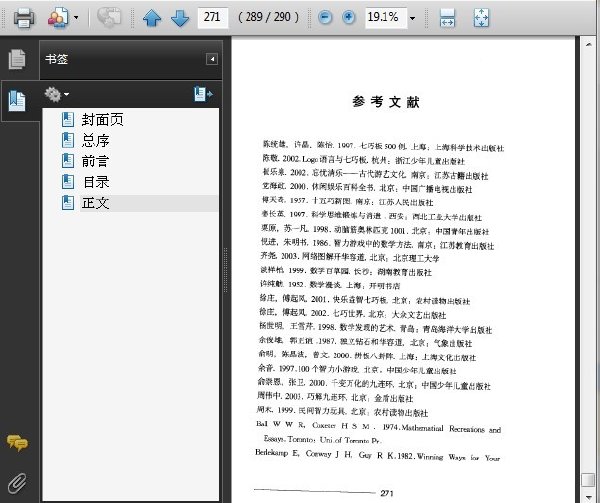Open the collaborate share icon
600x503 pixels.
(58, 18)
